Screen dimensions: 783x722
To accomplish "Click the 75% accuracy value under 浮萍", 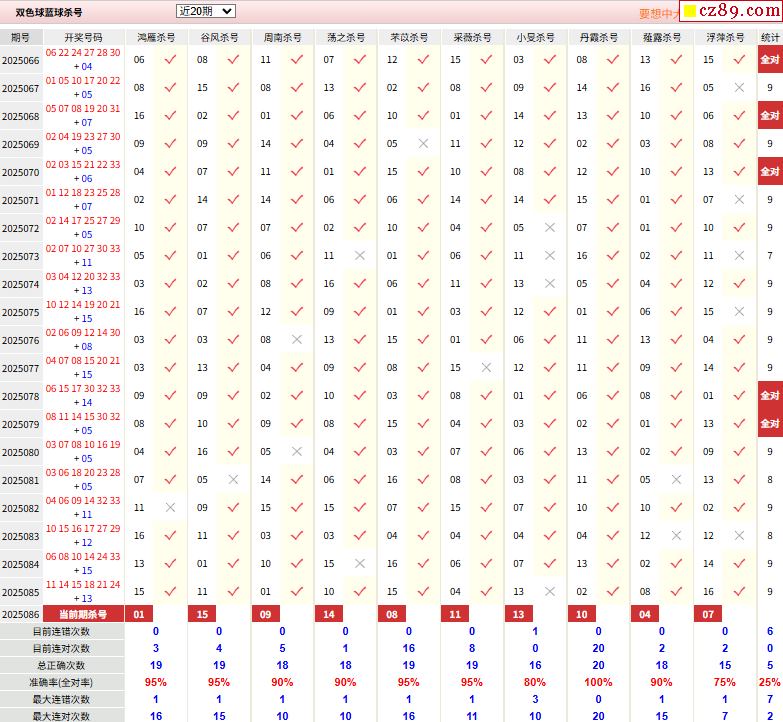I will [x=725, y=682].
